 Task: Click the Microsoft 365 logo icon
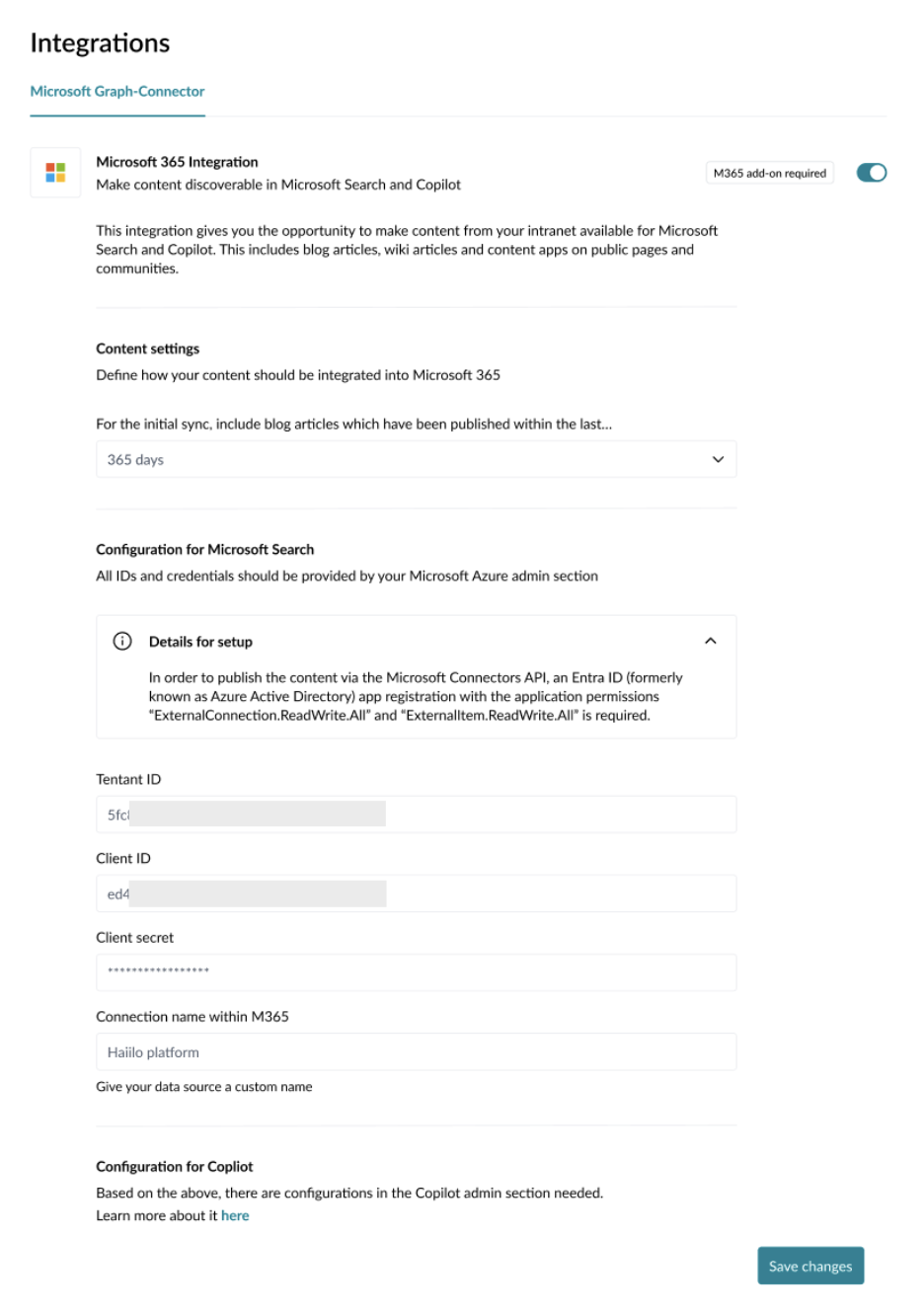55,173
